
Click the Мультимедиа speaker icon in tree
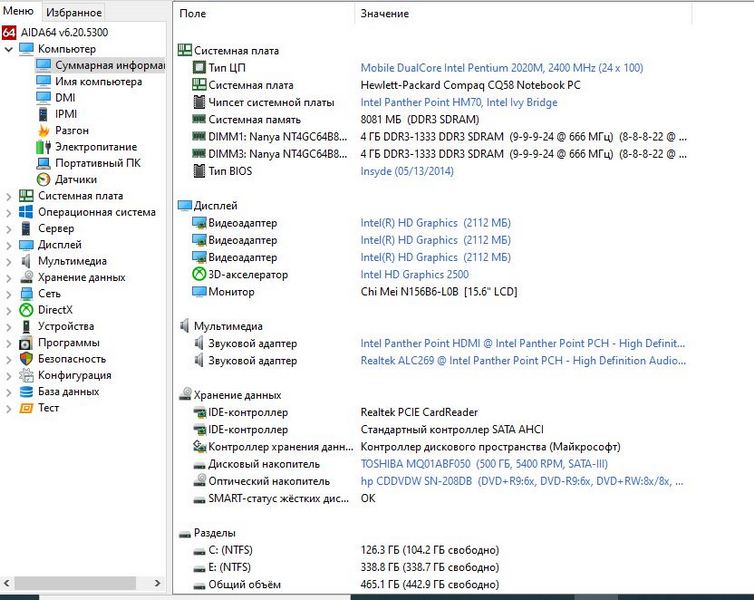click(x=26, y=261)
